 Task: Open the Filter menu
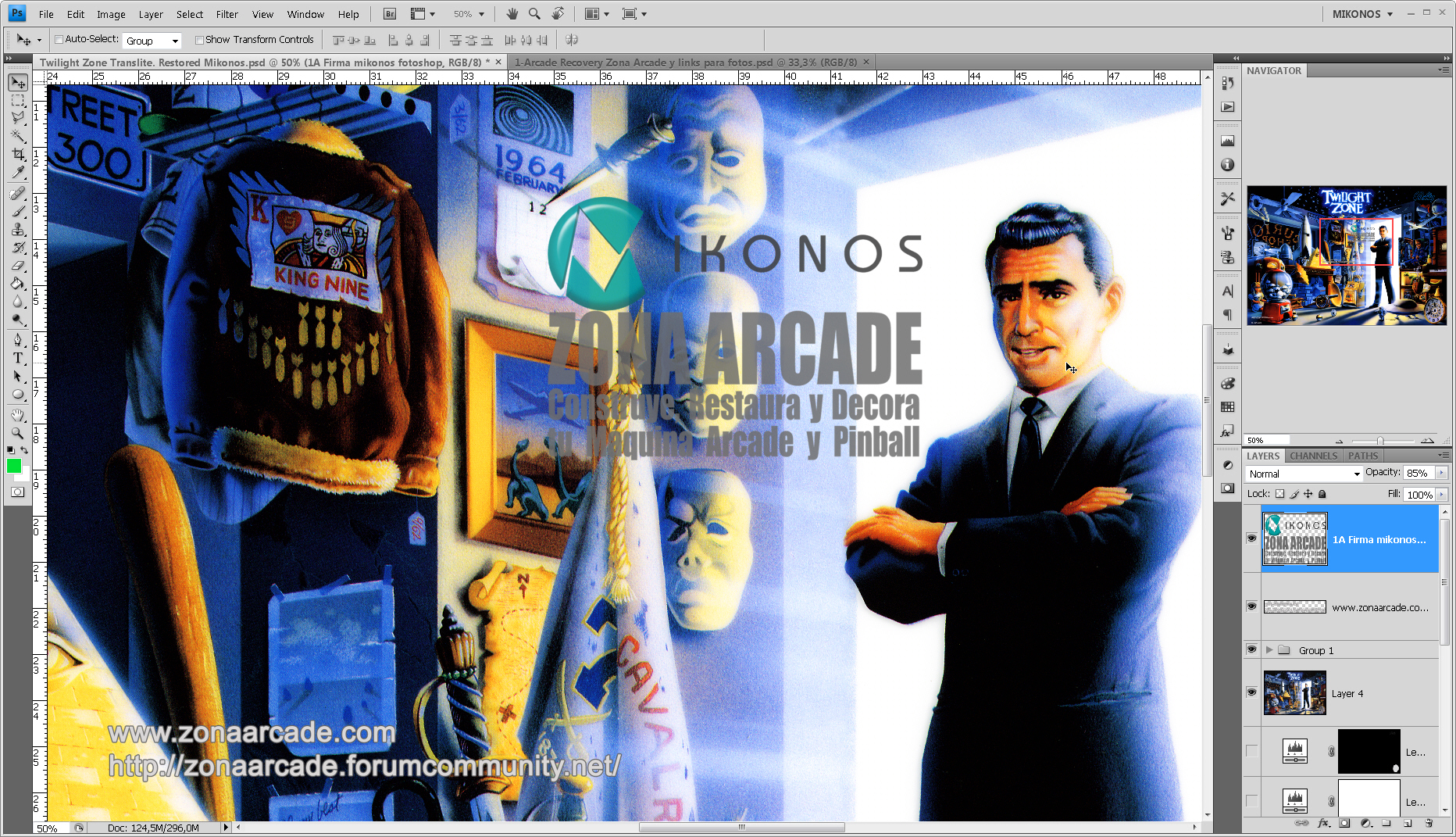tap(227, 14)
